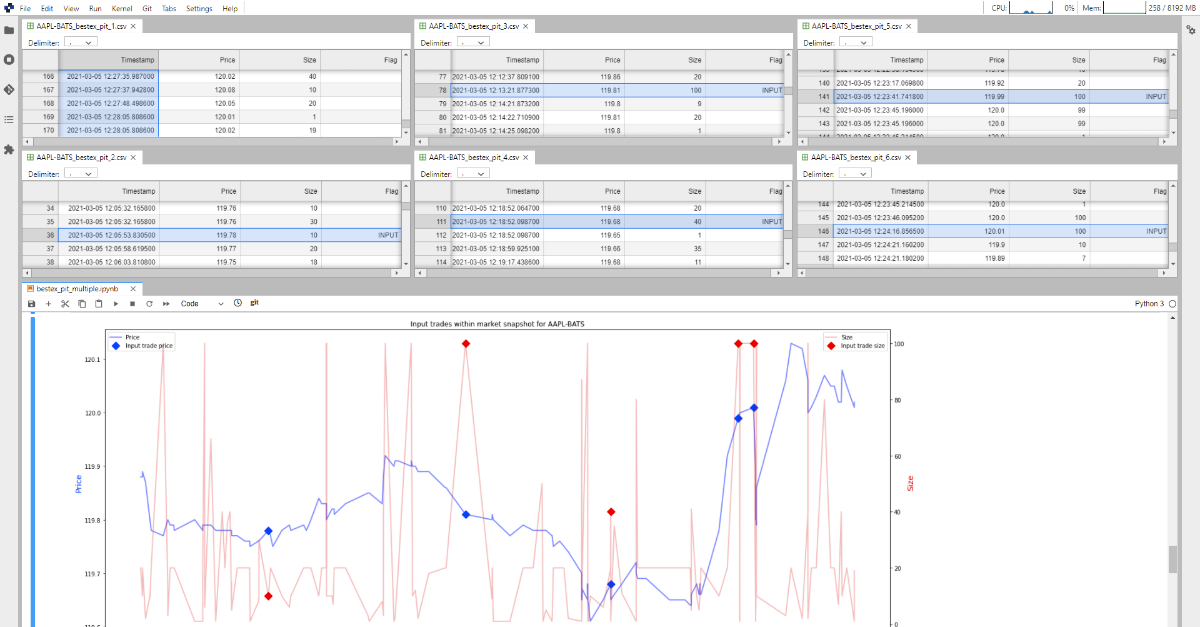Click the notebook vertical scrollbar thumb
This screenshot has height=627, width=1200.
(x=1173, y=559)
